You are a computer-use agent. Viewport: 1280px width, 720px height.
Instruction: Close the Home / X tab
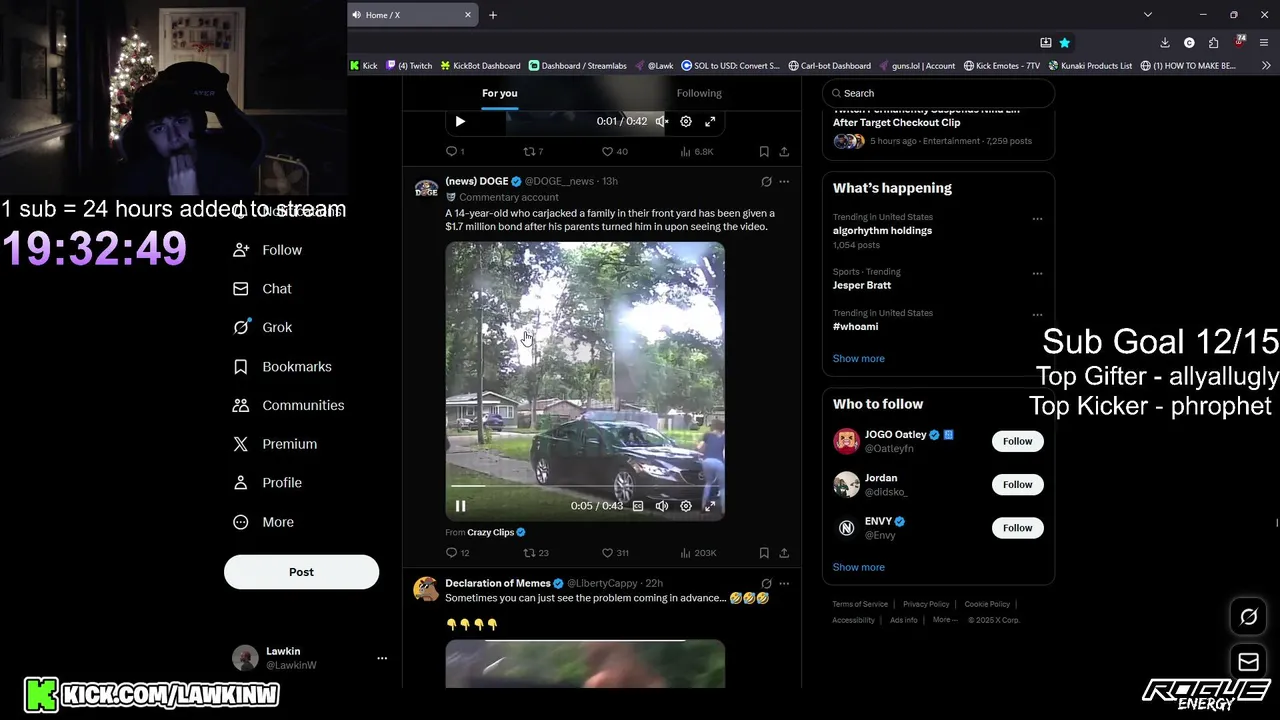point(468,15)
